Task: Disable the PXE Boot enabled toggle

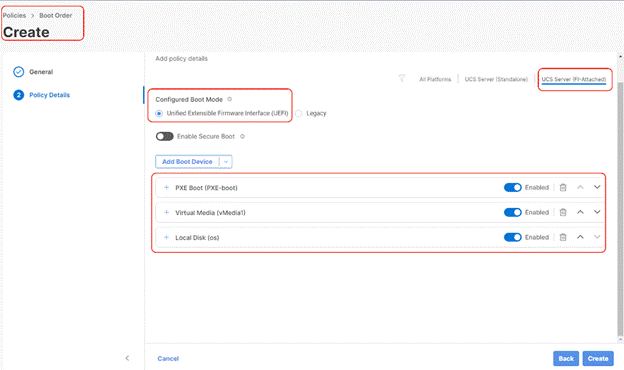Action: [513, 187]
